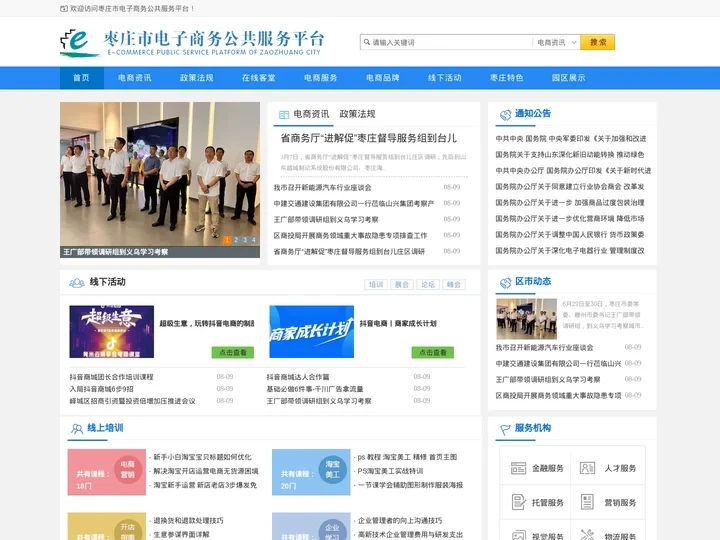Click the 区市动态 section icon

coord(505,282)
